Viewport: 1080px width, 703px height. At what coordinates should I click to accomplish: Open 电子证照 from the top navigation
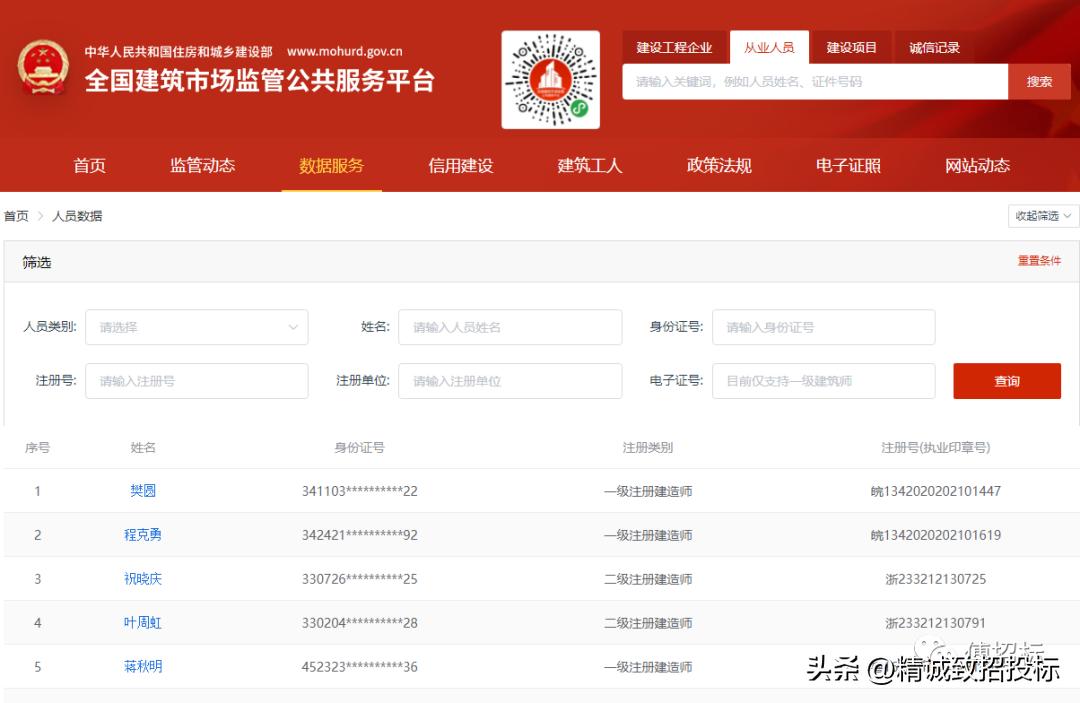(x=847, y=166)
